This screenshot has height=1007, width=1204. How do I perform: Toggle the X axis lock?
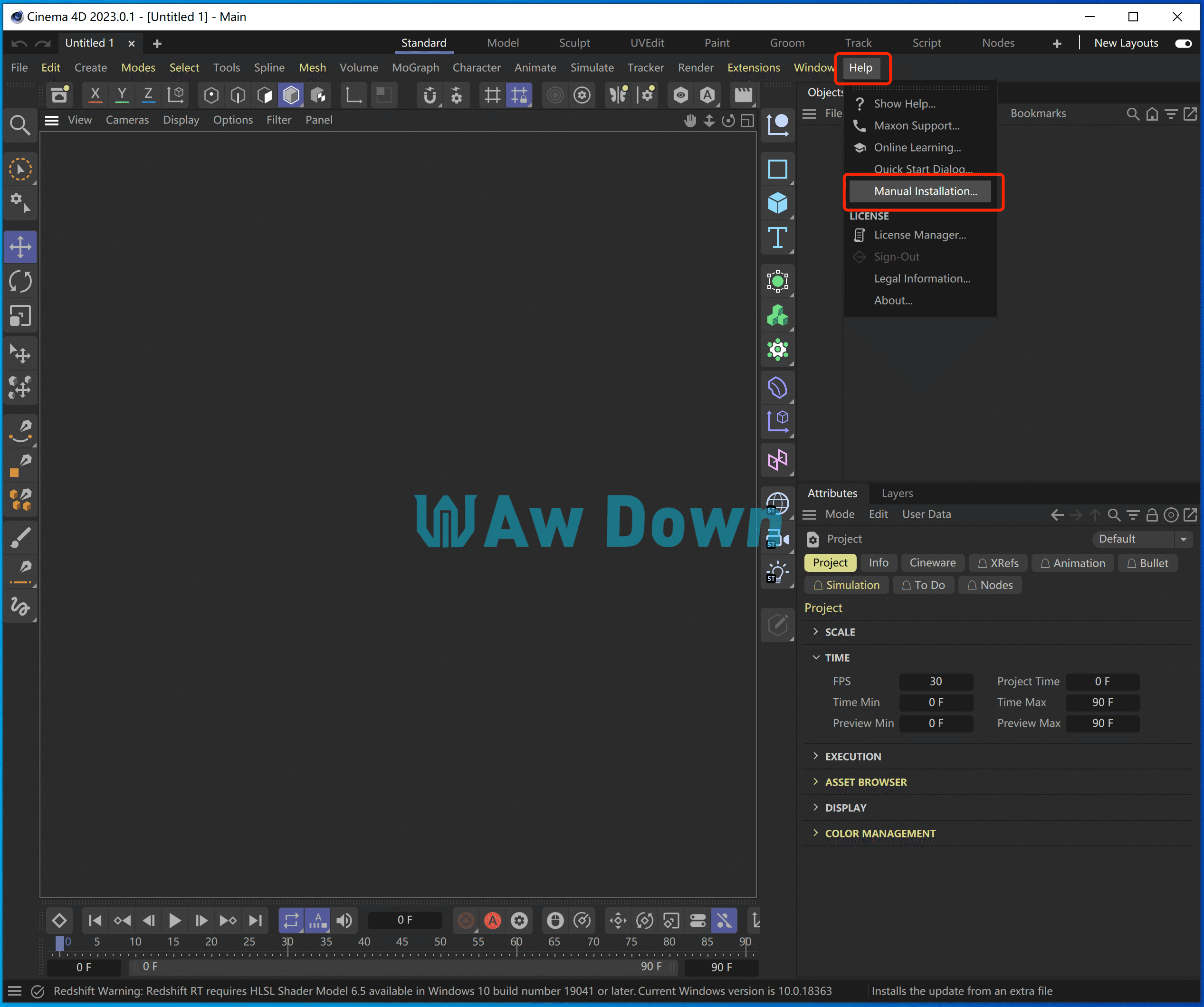click(x=95, y=95)
